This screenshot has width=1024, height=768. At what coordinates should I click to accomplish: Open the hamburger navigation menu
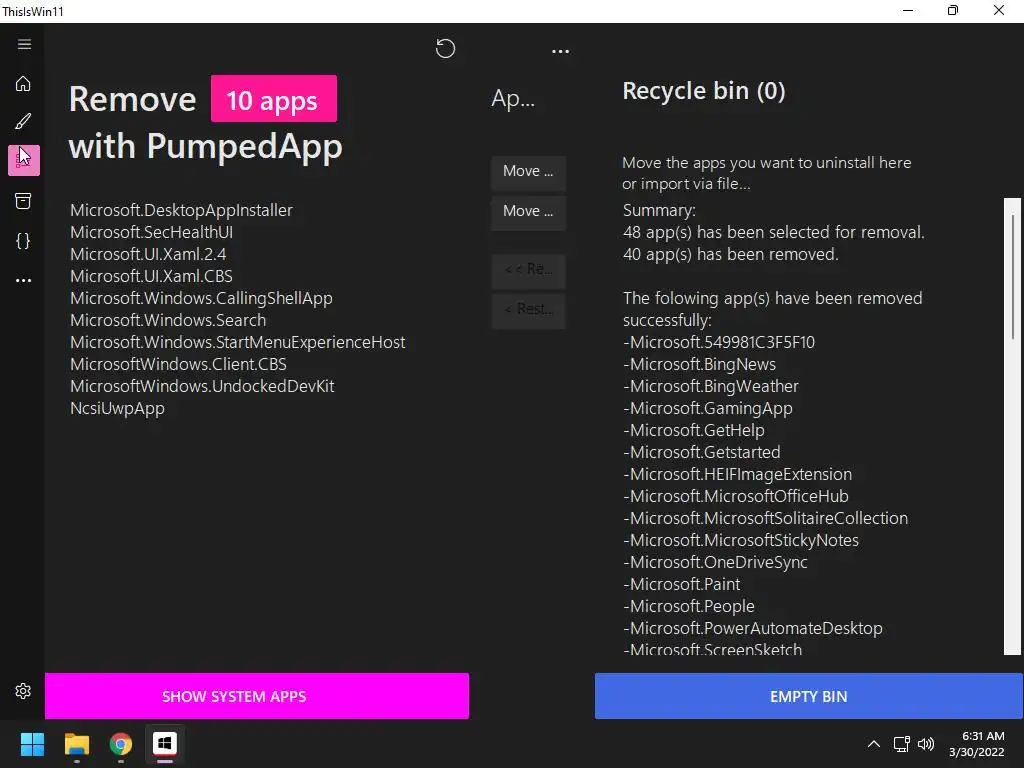[x=24, y=44]
